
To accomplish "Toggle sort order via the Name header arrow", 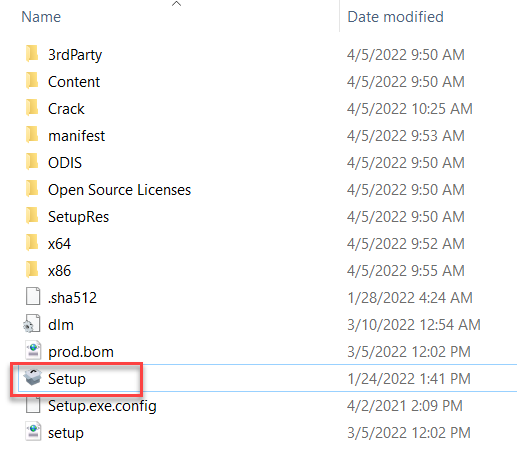I will tap(176, 4).
